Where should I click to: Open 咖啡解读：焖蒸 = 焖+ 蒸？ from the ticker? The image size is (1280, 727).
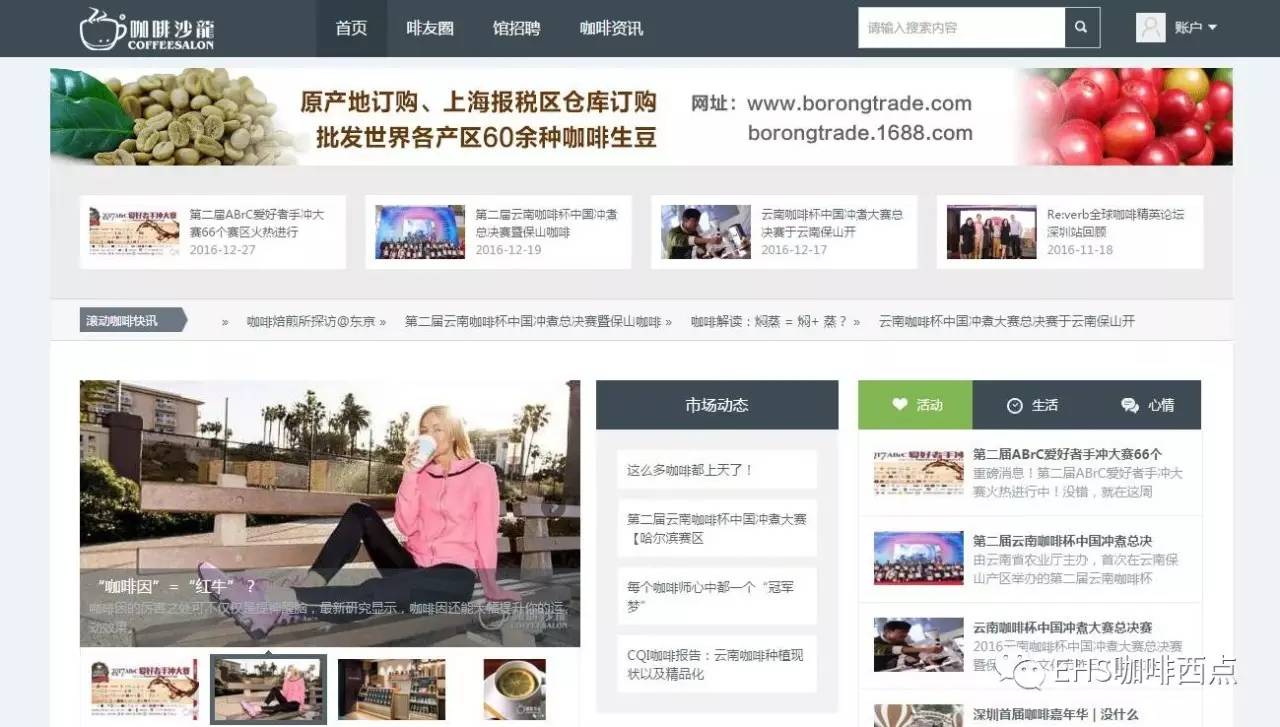click(x=770, y=321)
